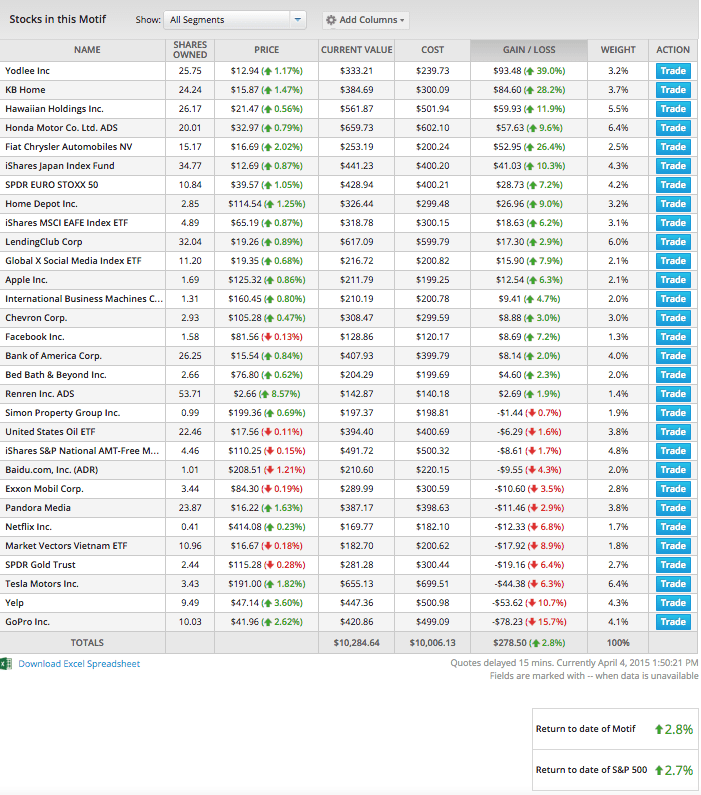The image size is (701, 795).
Task: Sort by SHARES OWNED column header
Action: pyautogui.click(x=190, y=50)
